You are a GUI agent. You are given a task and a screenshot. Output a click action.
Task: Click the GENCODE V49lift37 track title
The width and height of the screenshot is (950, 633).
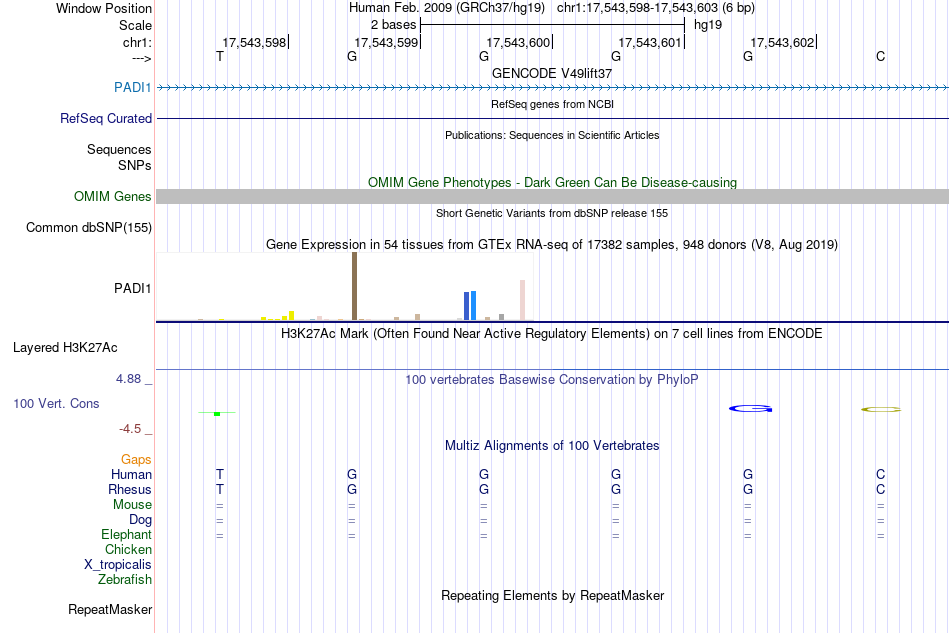click(552, 73)
